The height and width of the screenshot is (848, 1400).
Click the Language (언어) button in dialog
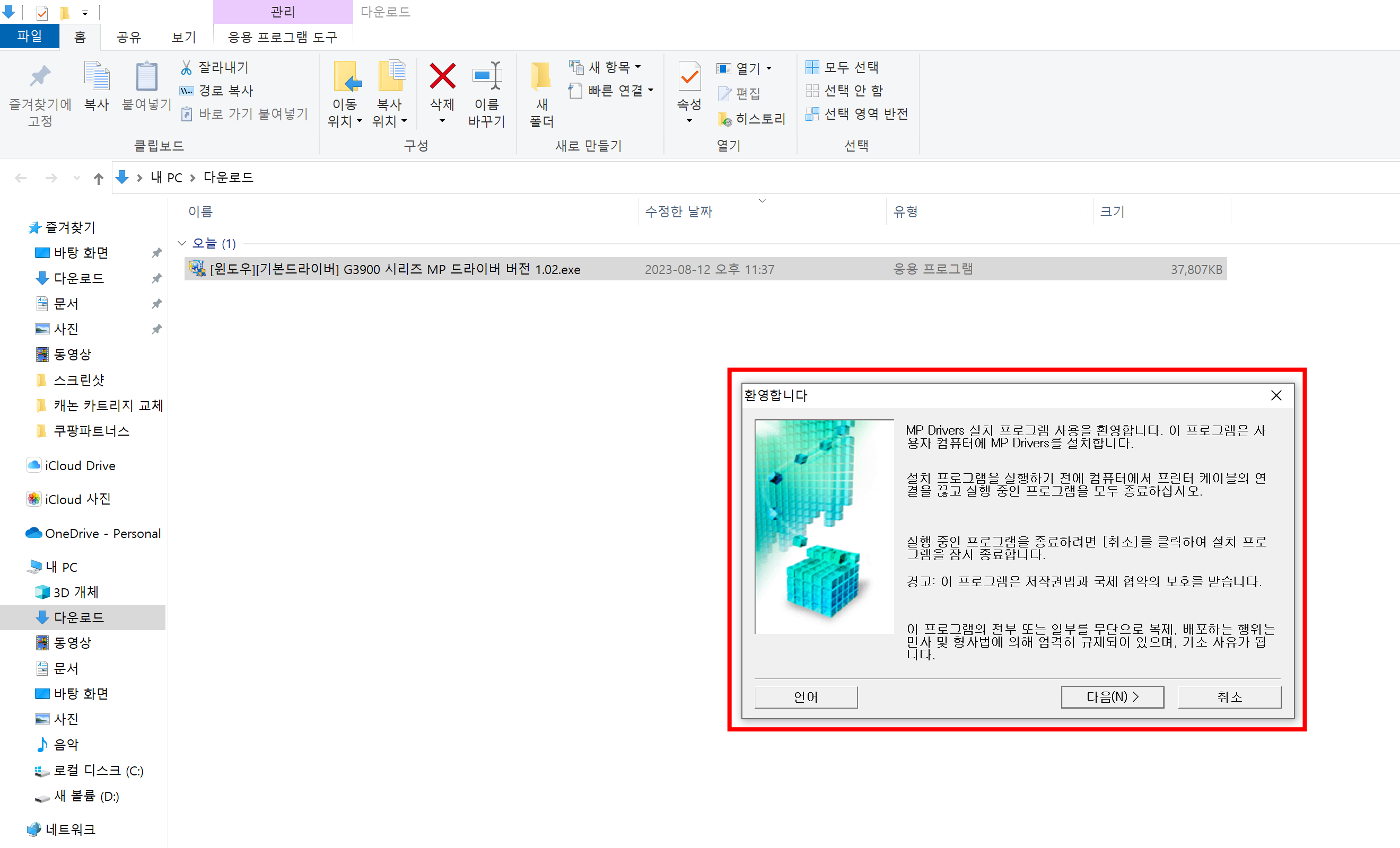click(805, 696)
